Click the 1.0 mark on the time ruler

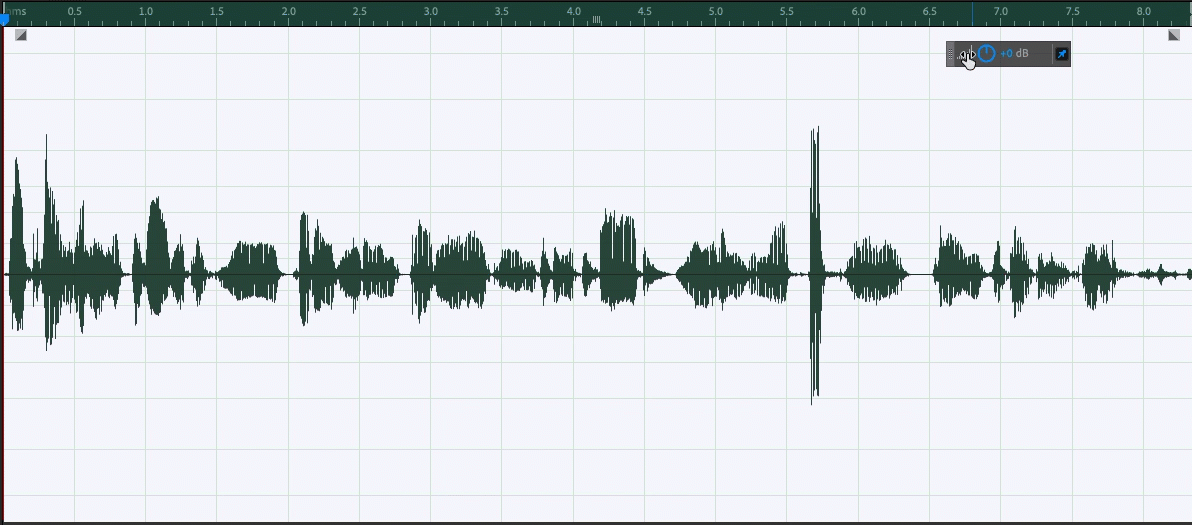[146, 12]
